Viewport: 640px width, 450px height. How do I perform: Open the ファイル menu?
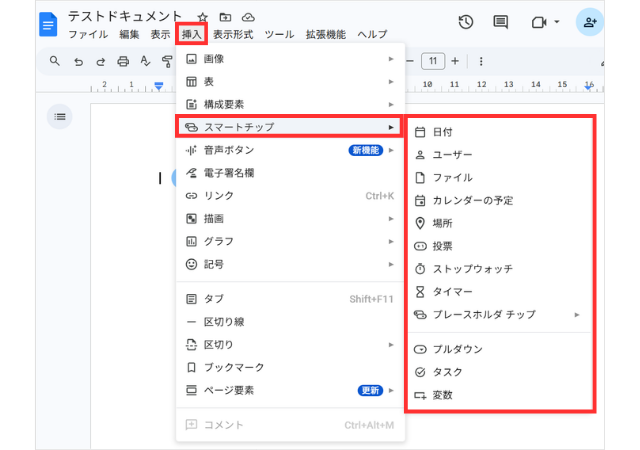click(x=88, y=34)
